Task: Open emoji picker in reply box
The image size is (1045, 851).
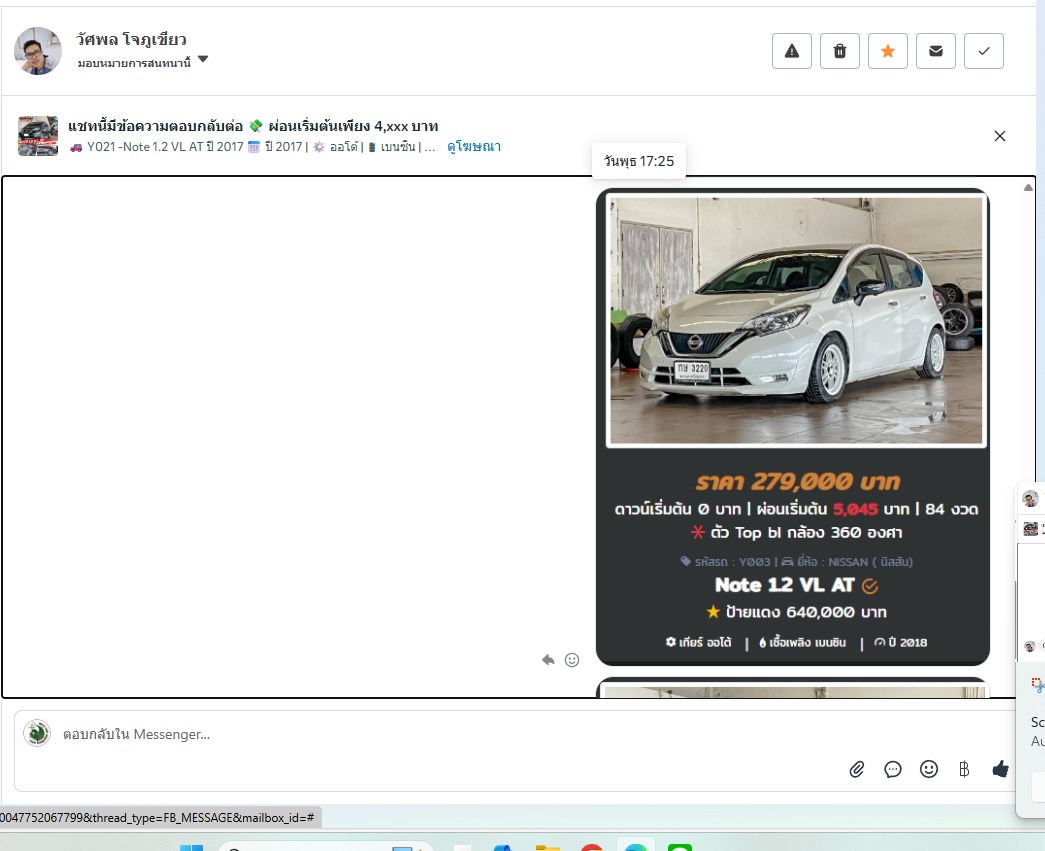Action: point(929,769)
